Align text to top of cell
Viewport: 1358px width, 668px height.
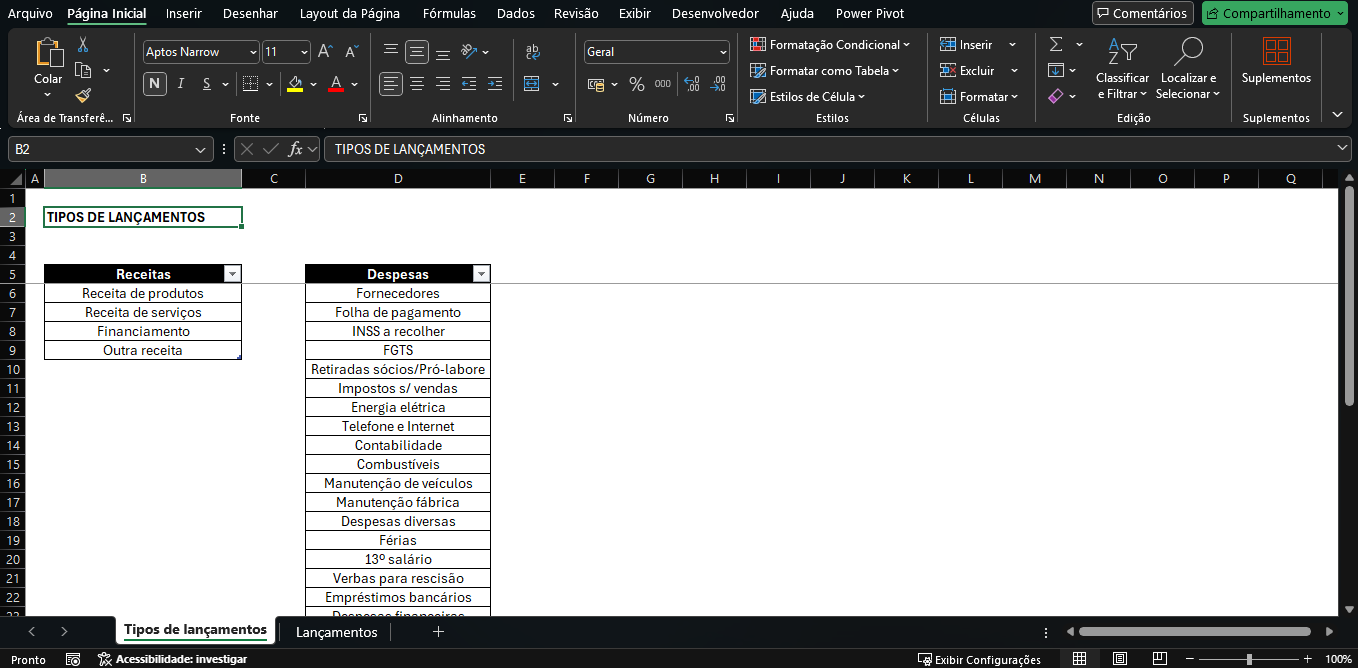391,51
